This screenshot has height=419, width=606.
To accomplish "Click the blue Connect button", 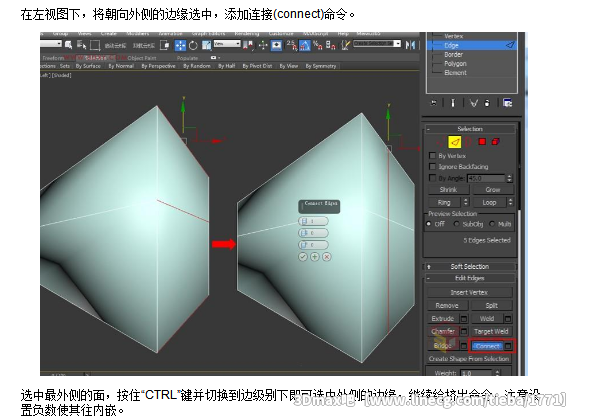I will click(487, 346).
